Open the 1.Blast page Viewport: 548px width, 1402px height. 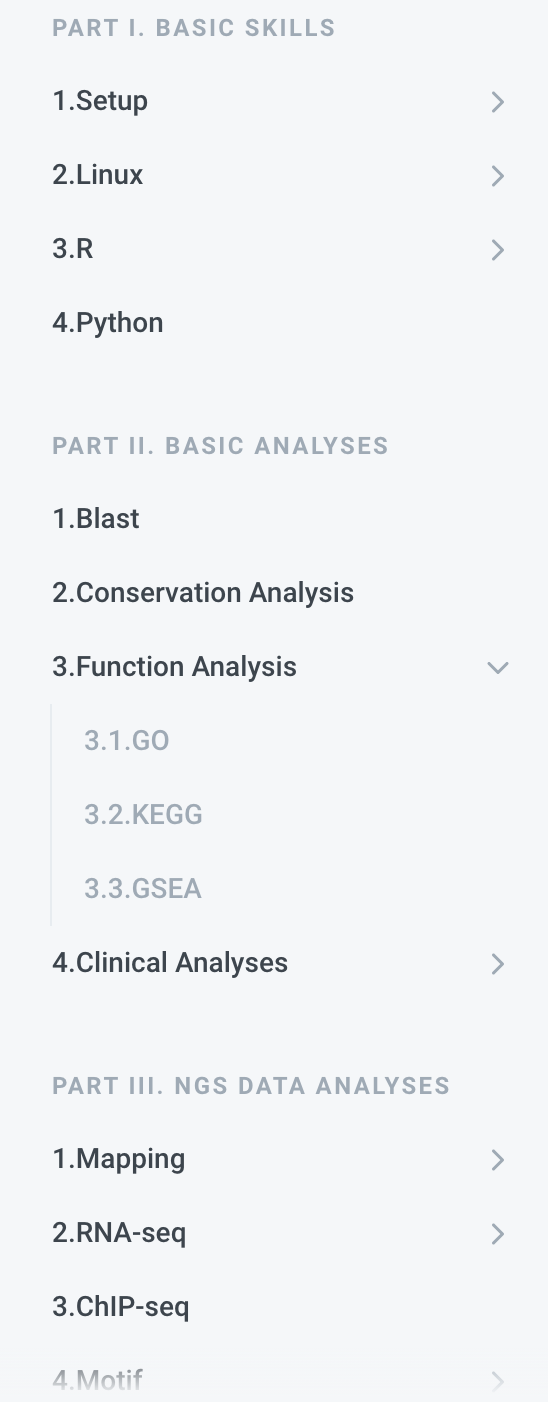96,519
